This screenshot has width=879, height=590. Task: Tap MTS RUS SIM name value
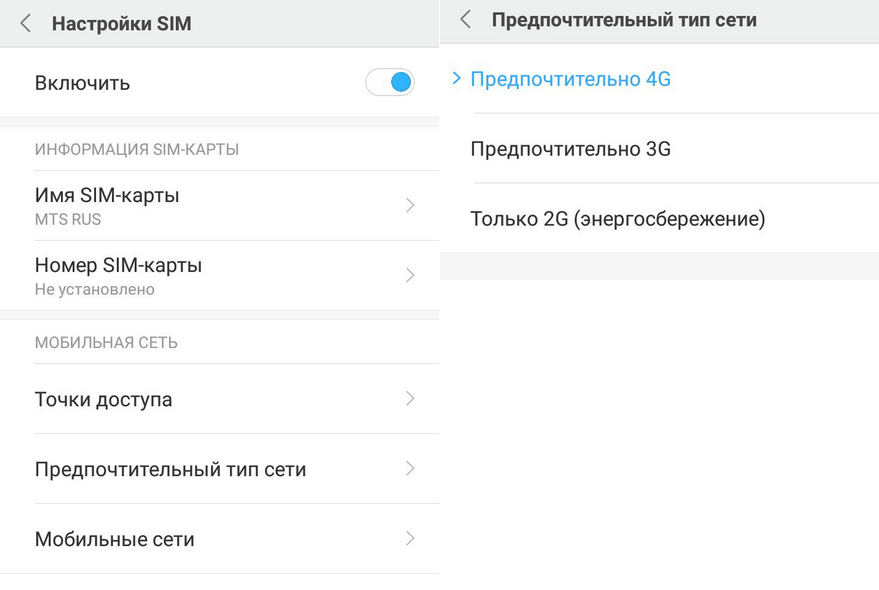(x=68, y=220)
